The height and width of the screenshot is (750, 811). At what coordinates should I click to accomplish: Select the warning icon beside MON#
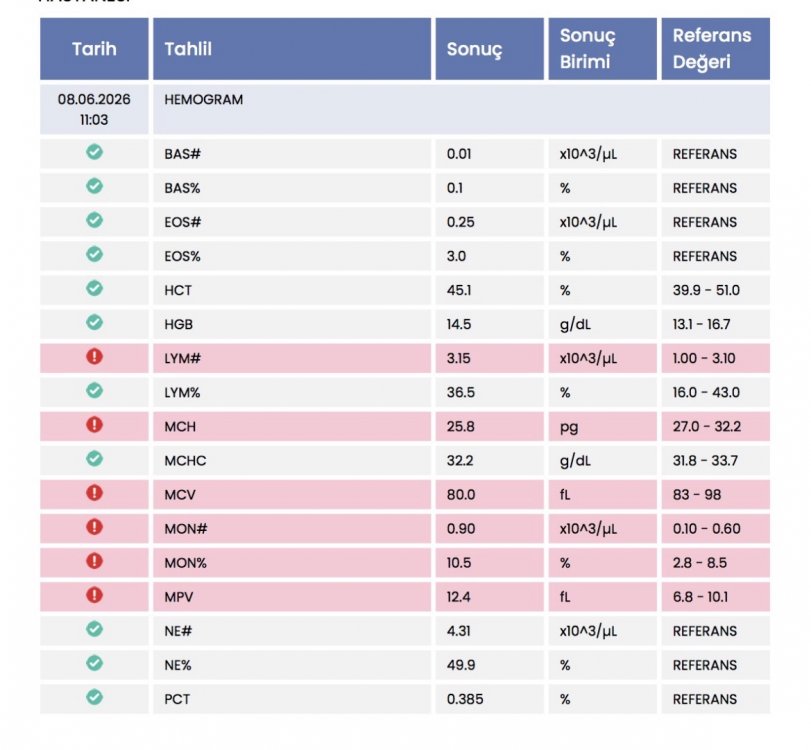click(x=94, y=527)
